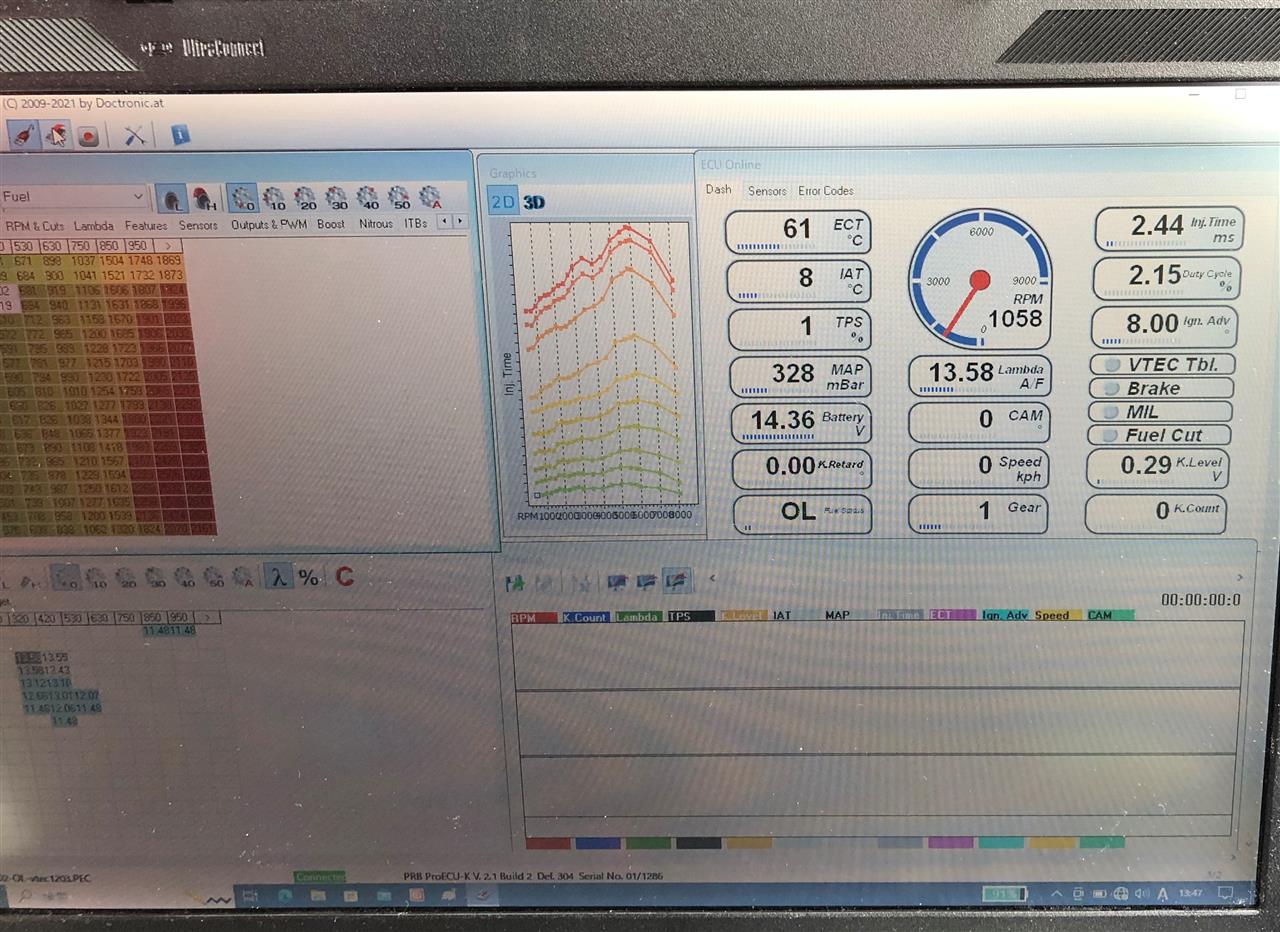Viewport: 1280px width, 932px height.
Task: Select the gear '10' map icon in upper toolbar
Action: click(274, 198)
